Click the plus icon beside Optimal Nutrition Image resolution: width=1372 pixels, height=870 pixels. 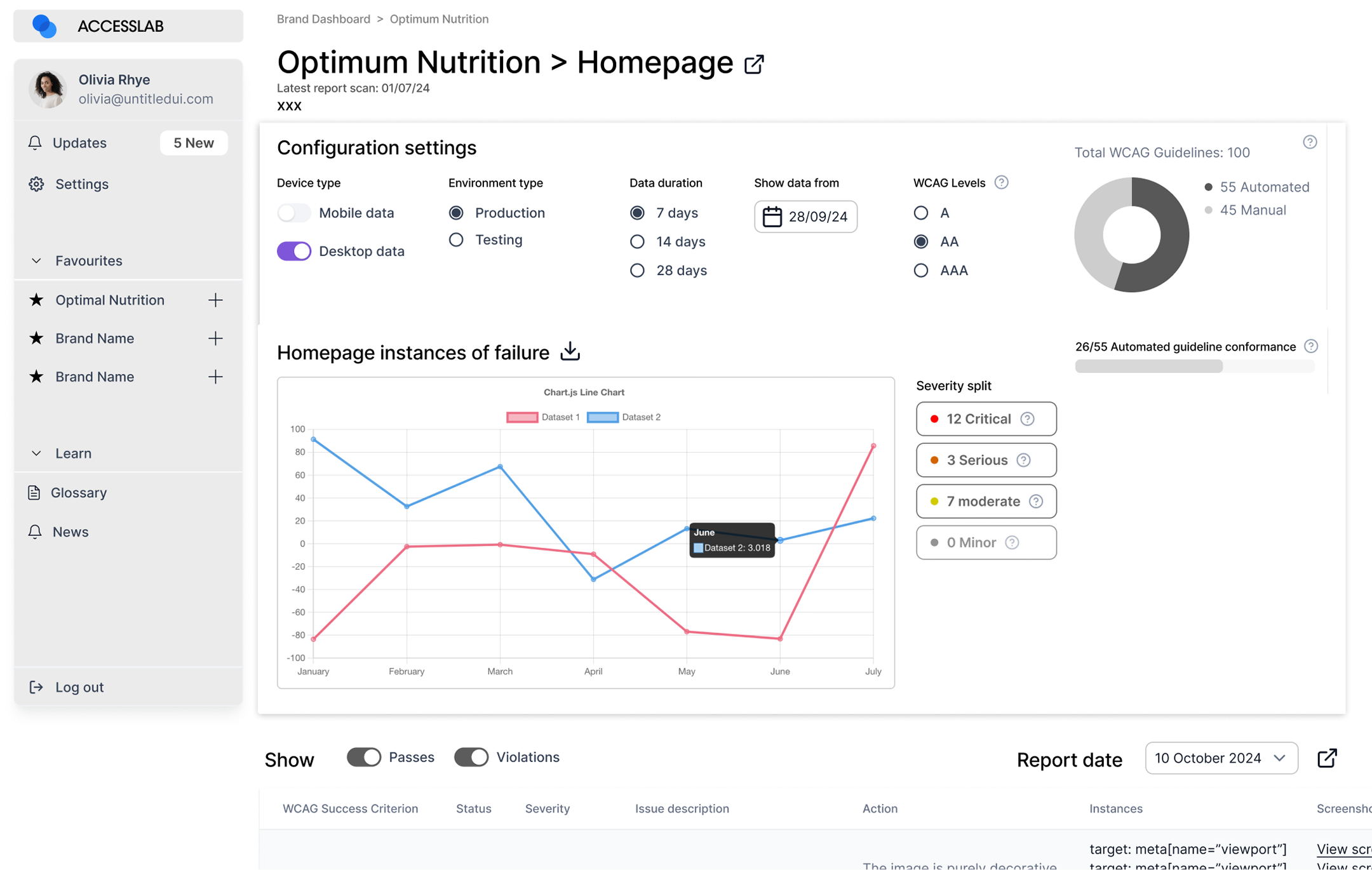coord(216,300)
